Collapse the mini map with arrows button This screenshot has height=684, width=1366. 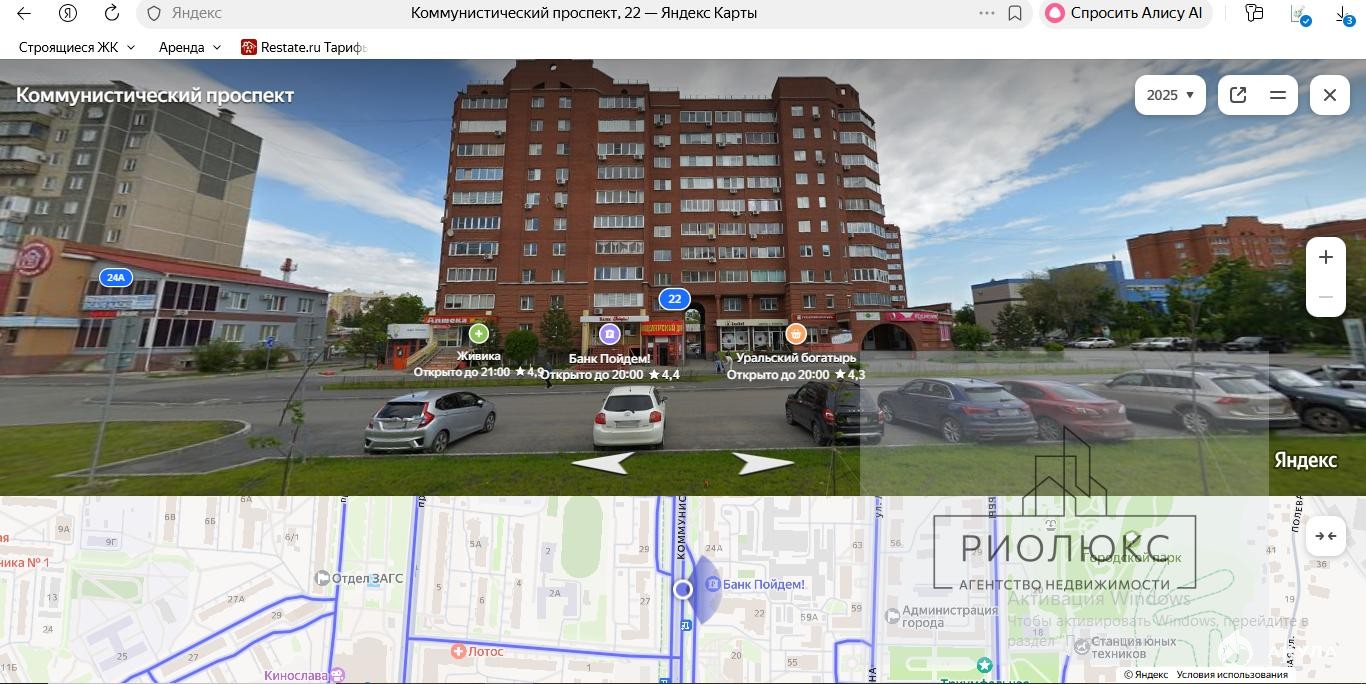point(1325,536)
